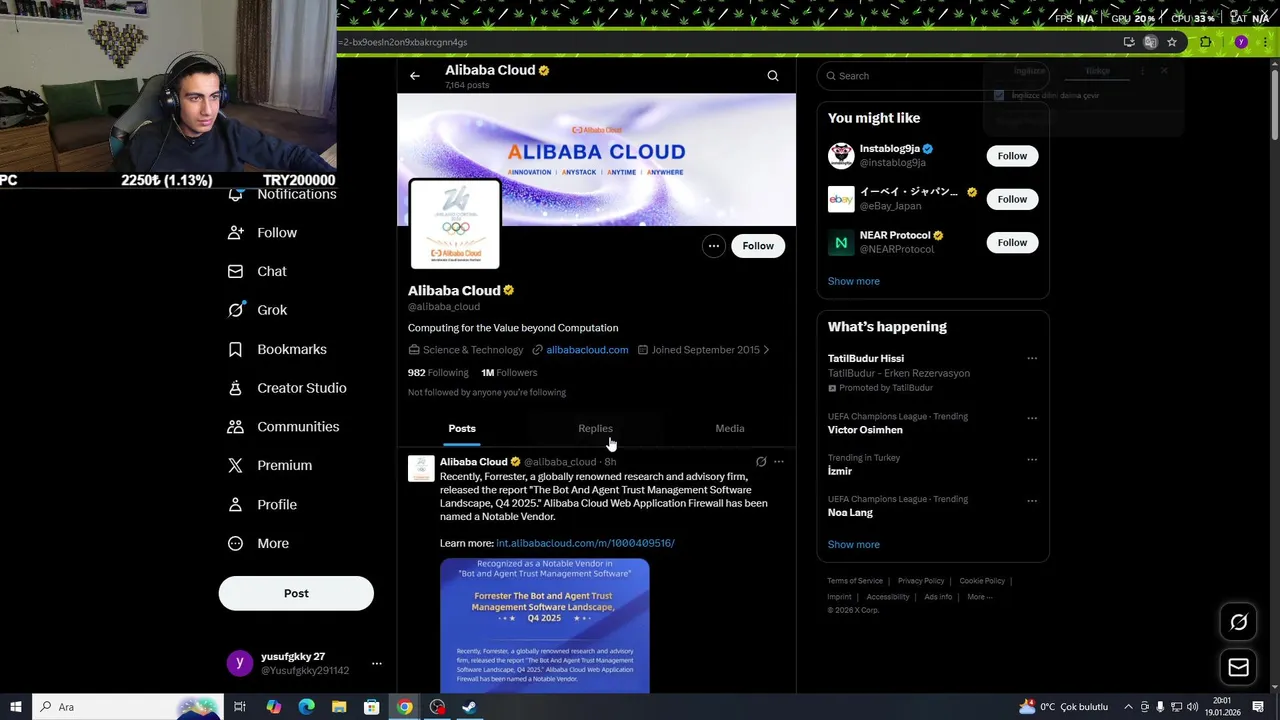Follow the Alibaba Cloud profile
1280x720 pixels.
pos(758,246)
